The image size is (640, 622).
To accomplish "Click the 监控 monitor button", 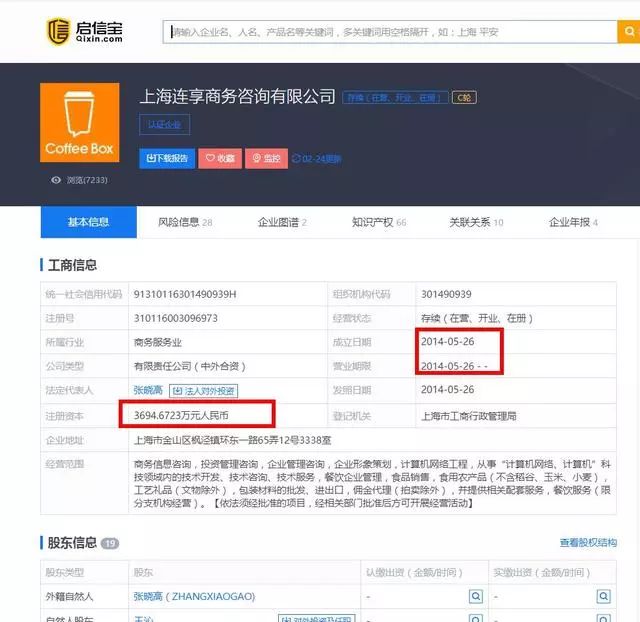I will 266,158.
